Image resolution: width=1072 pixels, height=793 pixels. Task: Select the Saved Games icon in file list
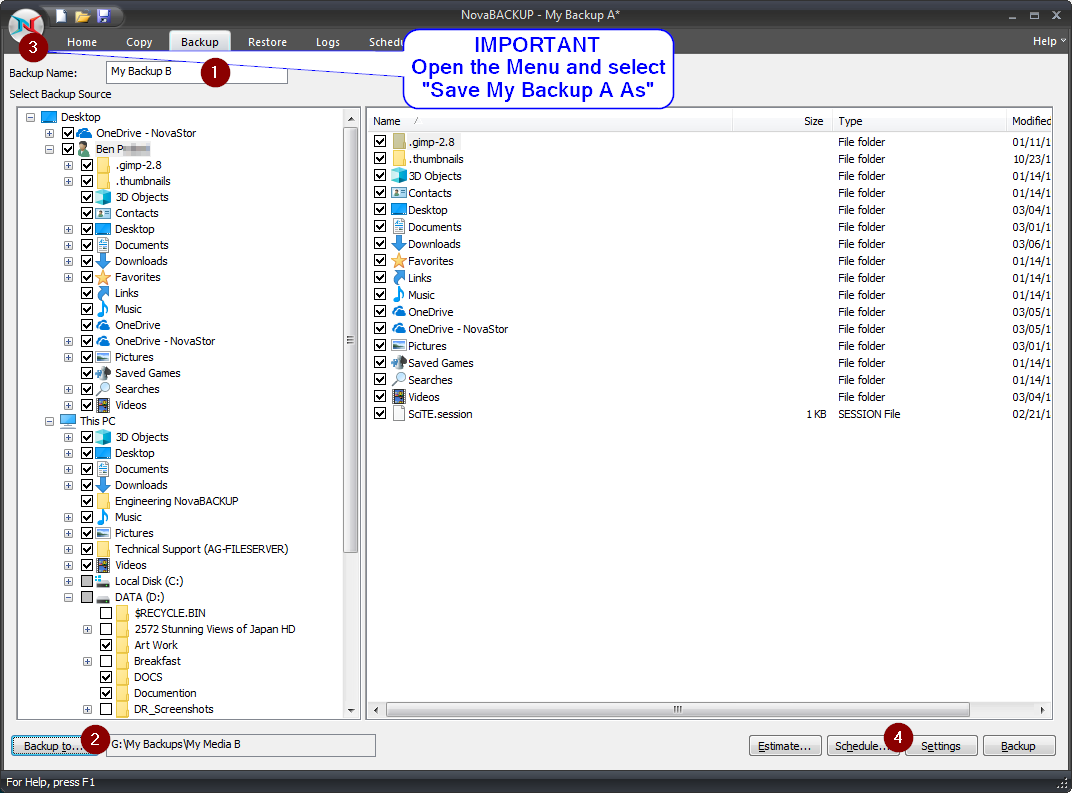399,362
